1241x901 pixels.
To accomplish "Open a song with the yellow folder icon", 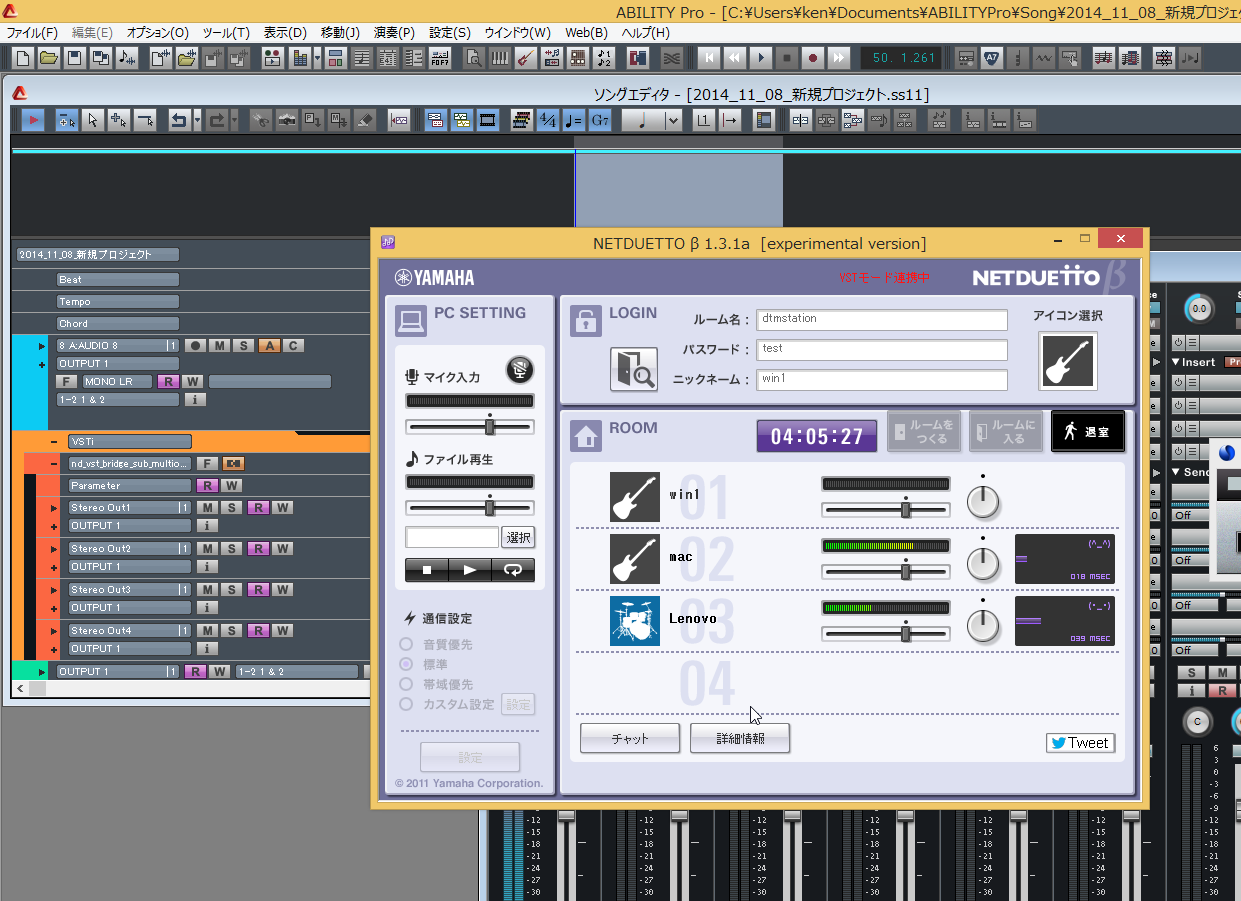I will 48,58.
